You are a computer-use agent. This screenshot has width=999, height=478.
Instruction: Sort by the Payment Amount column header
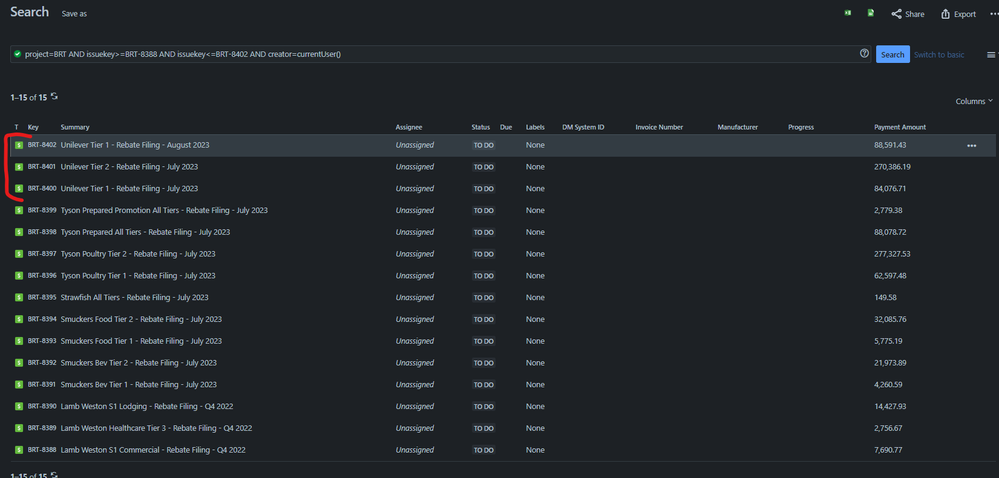coord(900,127)
